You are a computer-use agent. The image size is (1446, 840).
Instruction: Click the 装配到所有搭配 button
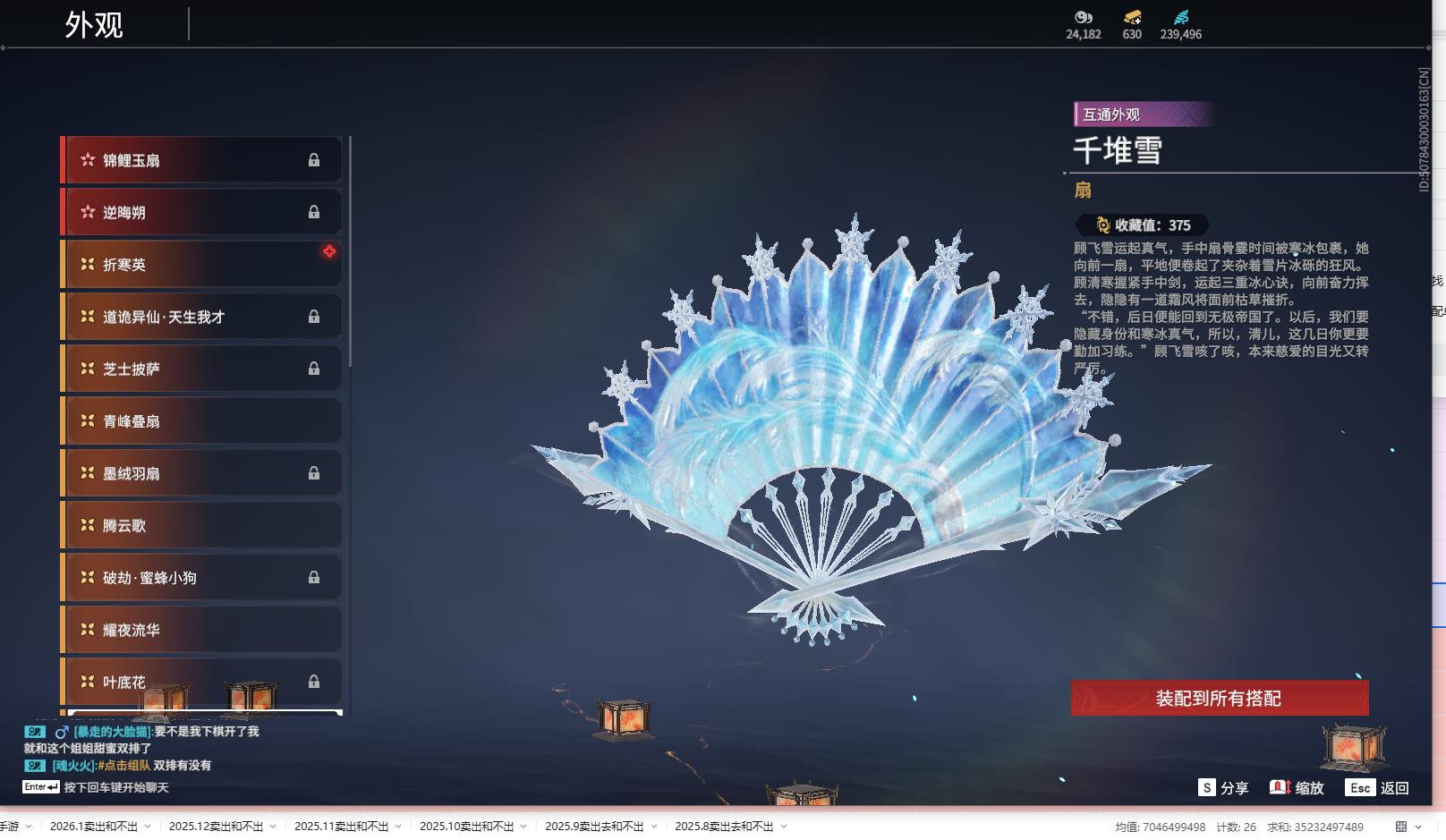click(1220, 698)
